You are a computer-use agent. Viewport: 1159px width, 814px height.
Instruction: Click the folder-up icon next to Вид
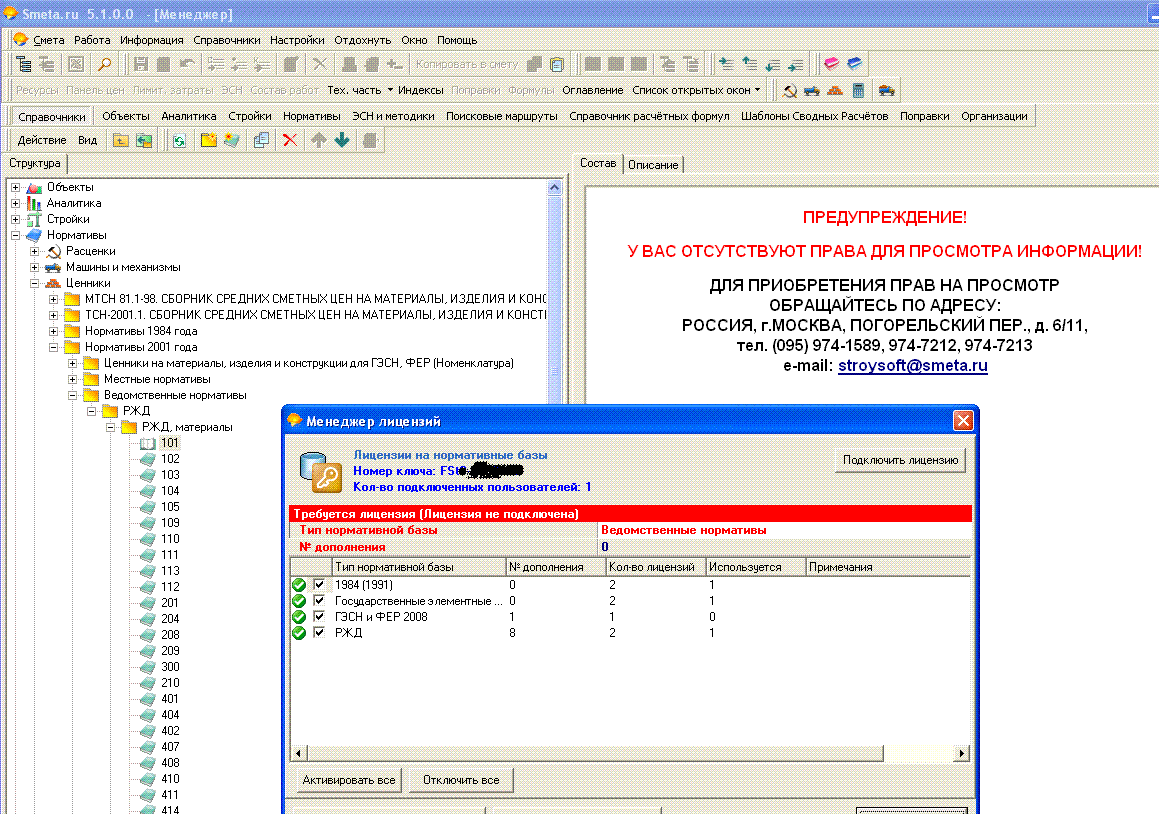[x=120, y=140]
